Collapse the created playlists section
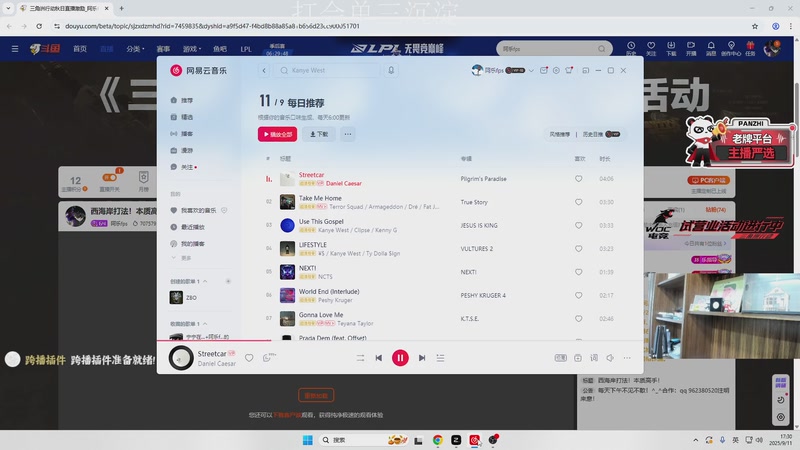The height and width of the screenshot is (450, 800). 205,281
